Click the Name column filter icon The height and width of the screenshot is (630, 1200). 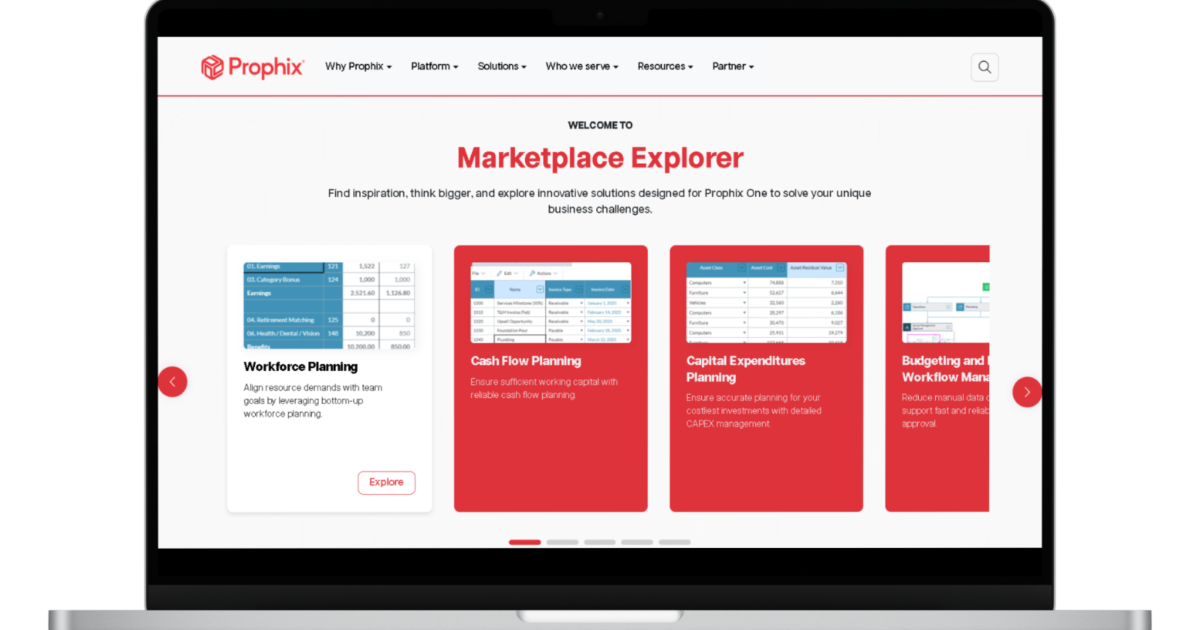click(540, 289)
